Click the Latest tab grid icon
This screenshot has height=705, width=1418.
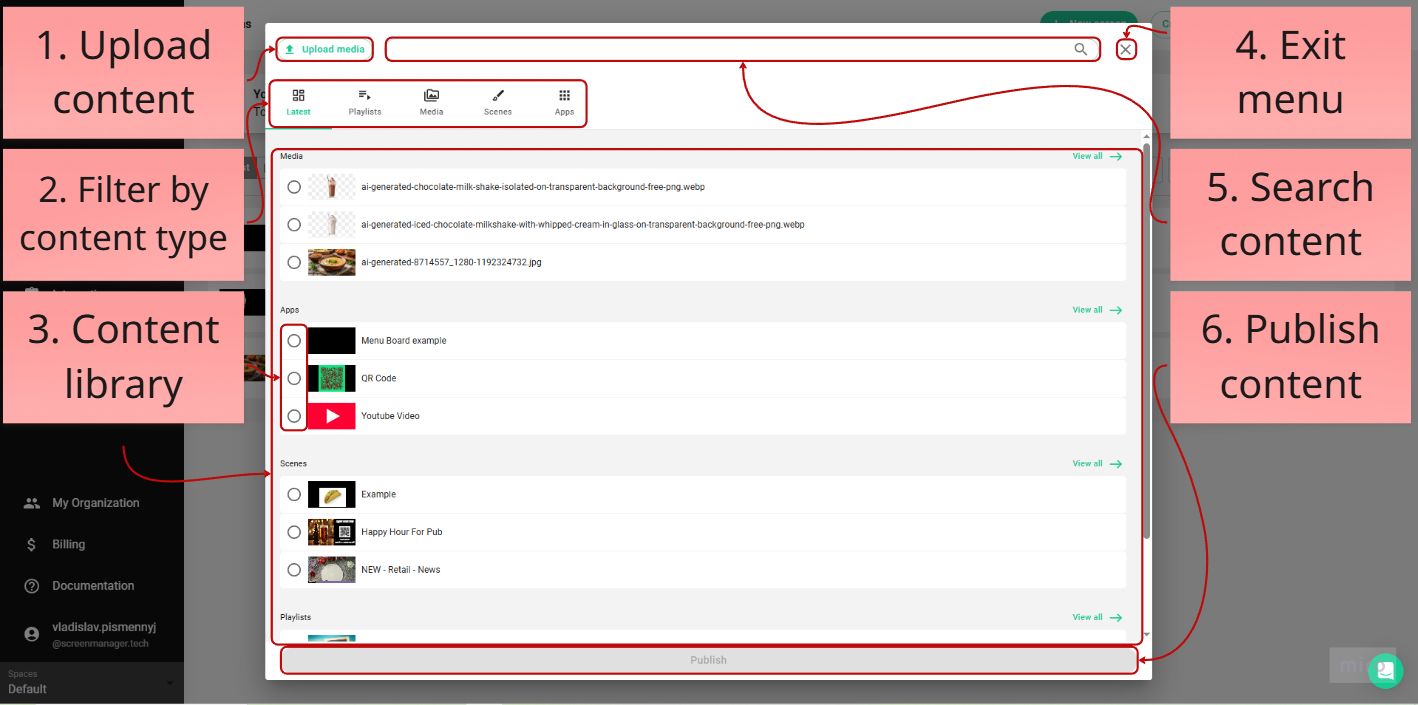(x=298, y=95)
